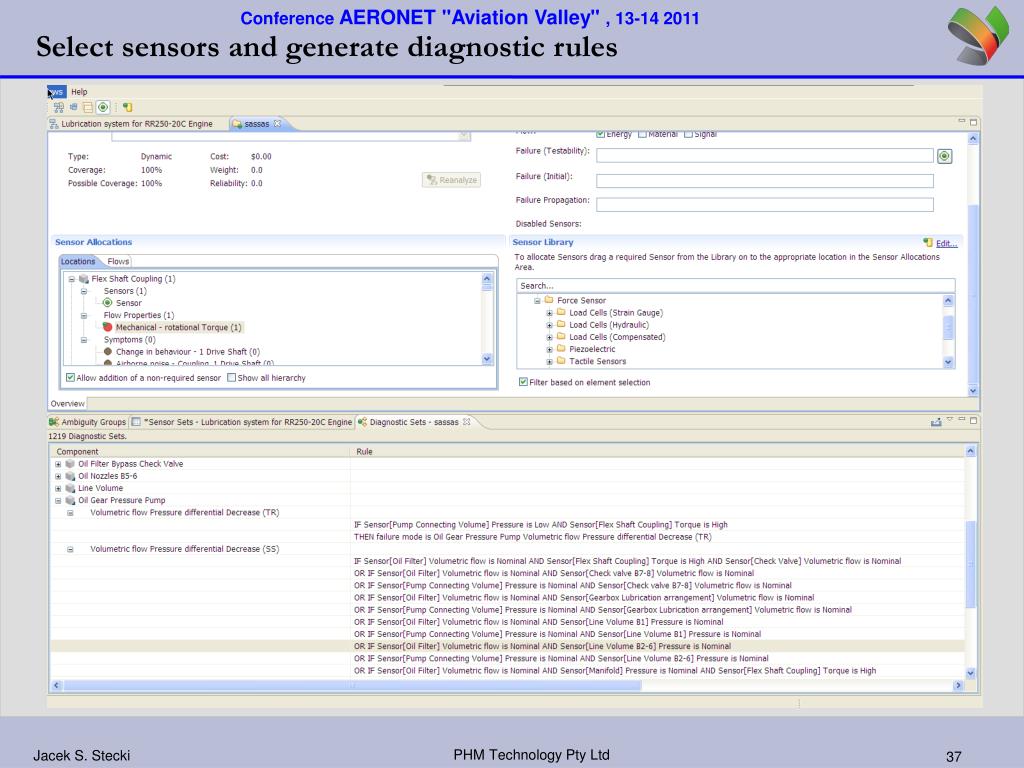1024x768 pixels.
Task: Switch to the Flows tab
Action: [118, 261]
